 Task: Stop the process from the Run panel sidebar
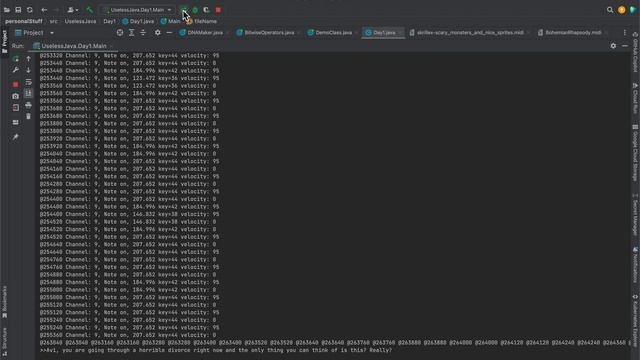click(x=16, y=84)
